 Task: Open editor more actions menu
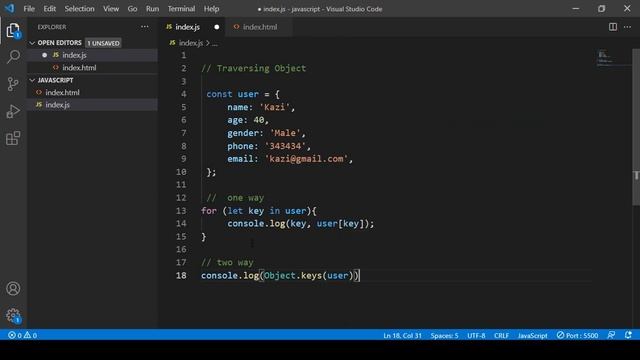click(x=627, y=27)
